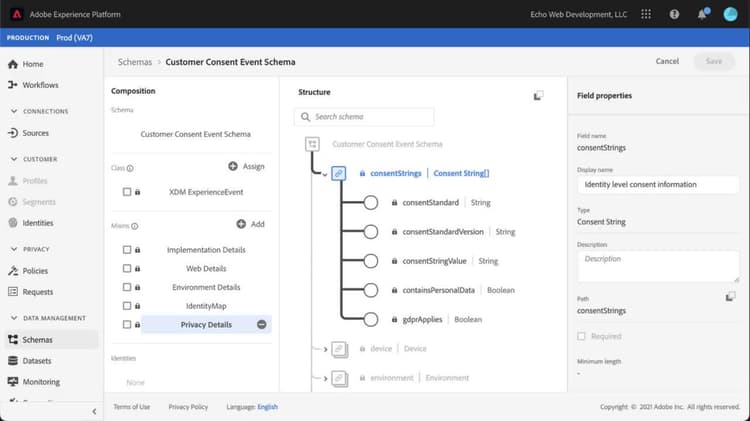Remove Privacy Details mixin minus icon
Screen dimensions: 750x421
(262, 324)
